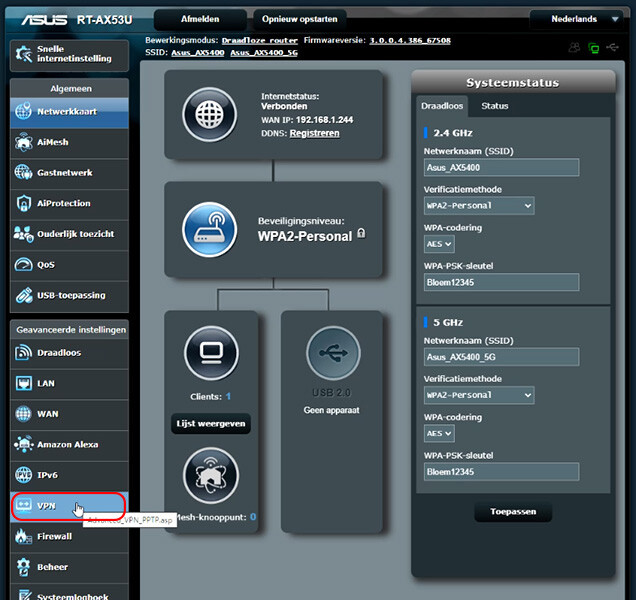The image size is (636, 600).
Task: Open the Firewall menu item
Action: coord(69,537)
